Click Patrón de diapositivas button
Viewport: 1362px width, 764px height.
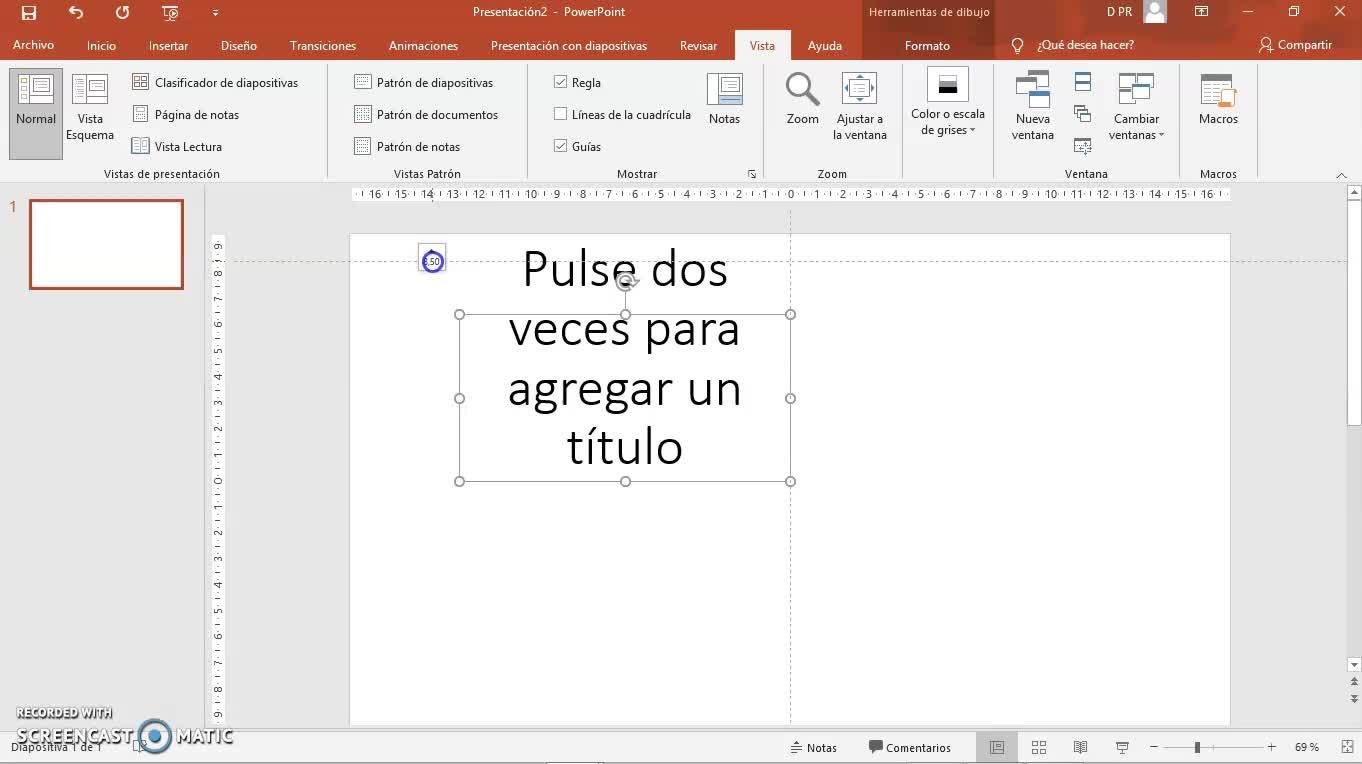[x=424, y=82]
